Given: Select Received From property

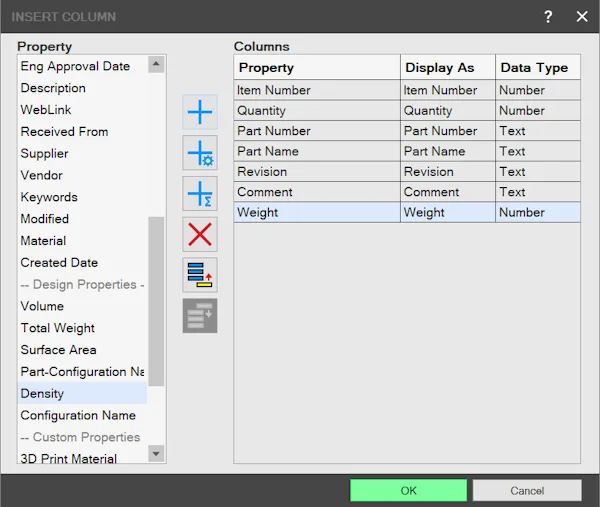Looking at the screenshot, I should 82,132.
